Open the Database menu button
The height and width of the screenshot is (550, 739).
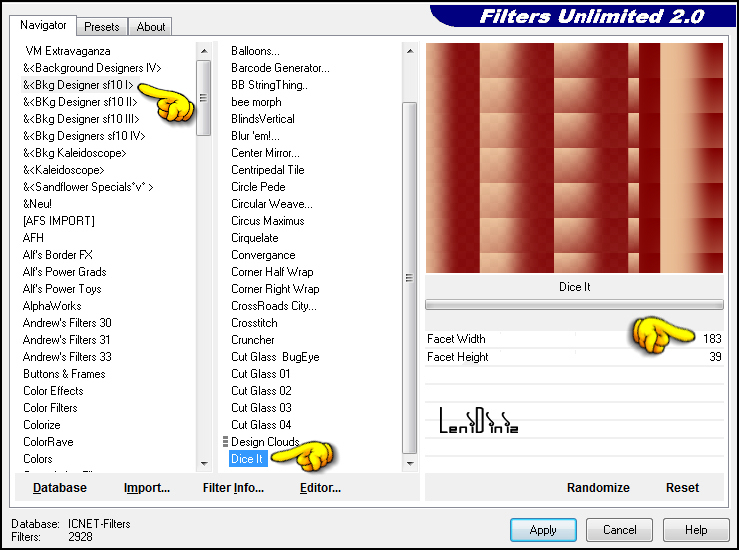coord(60,488)
